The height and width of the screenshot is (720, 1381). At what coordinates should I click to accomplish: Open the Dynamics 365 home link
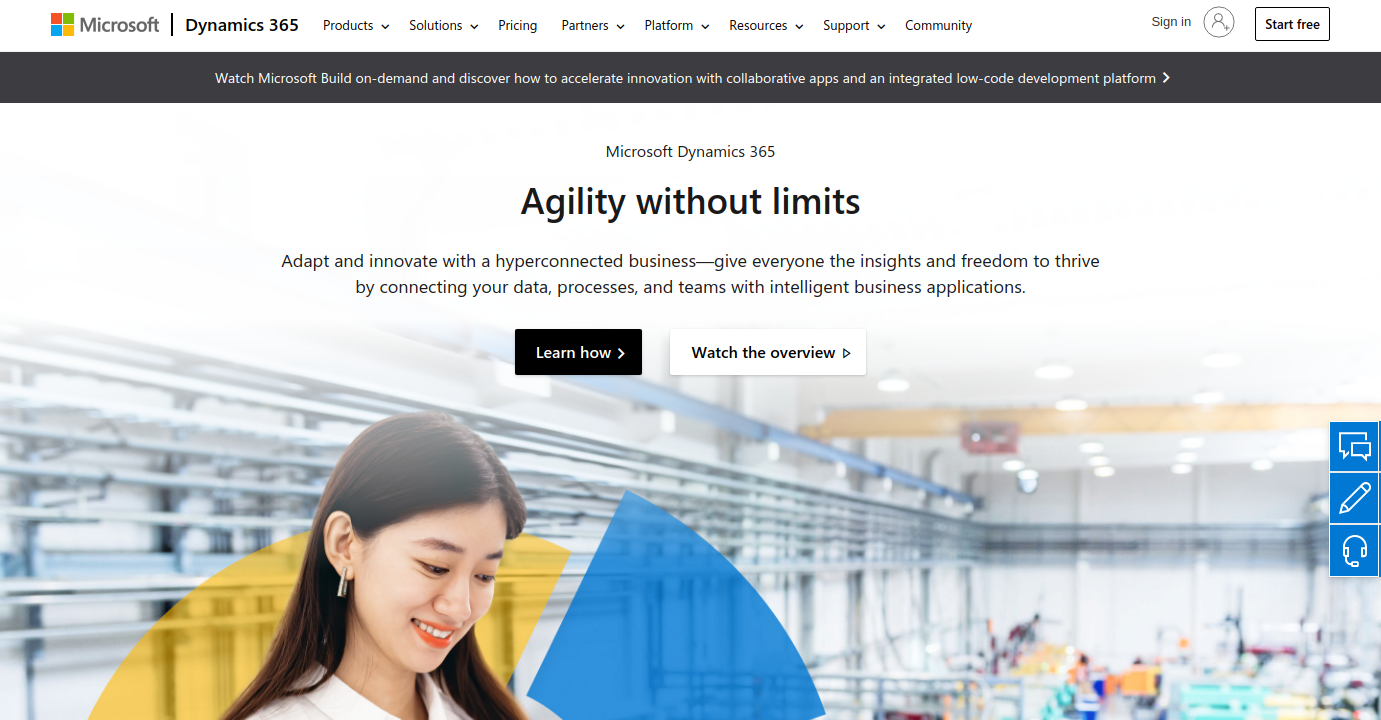[242, 25]
